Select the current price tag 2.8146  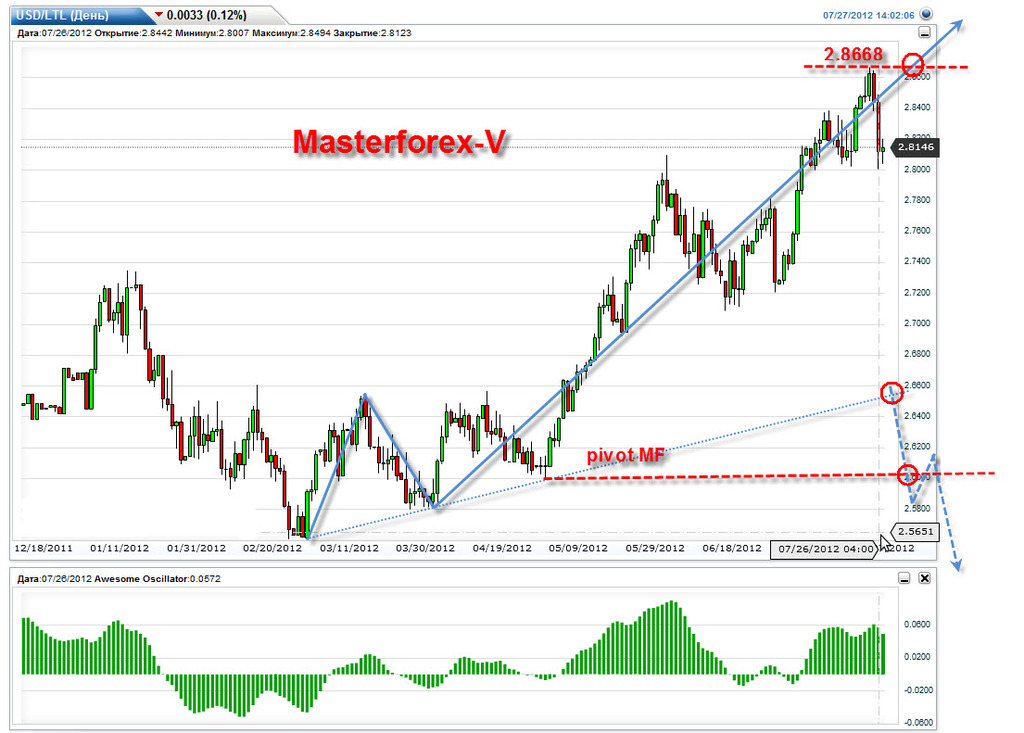pyautogui.click(x=916, y=147)
